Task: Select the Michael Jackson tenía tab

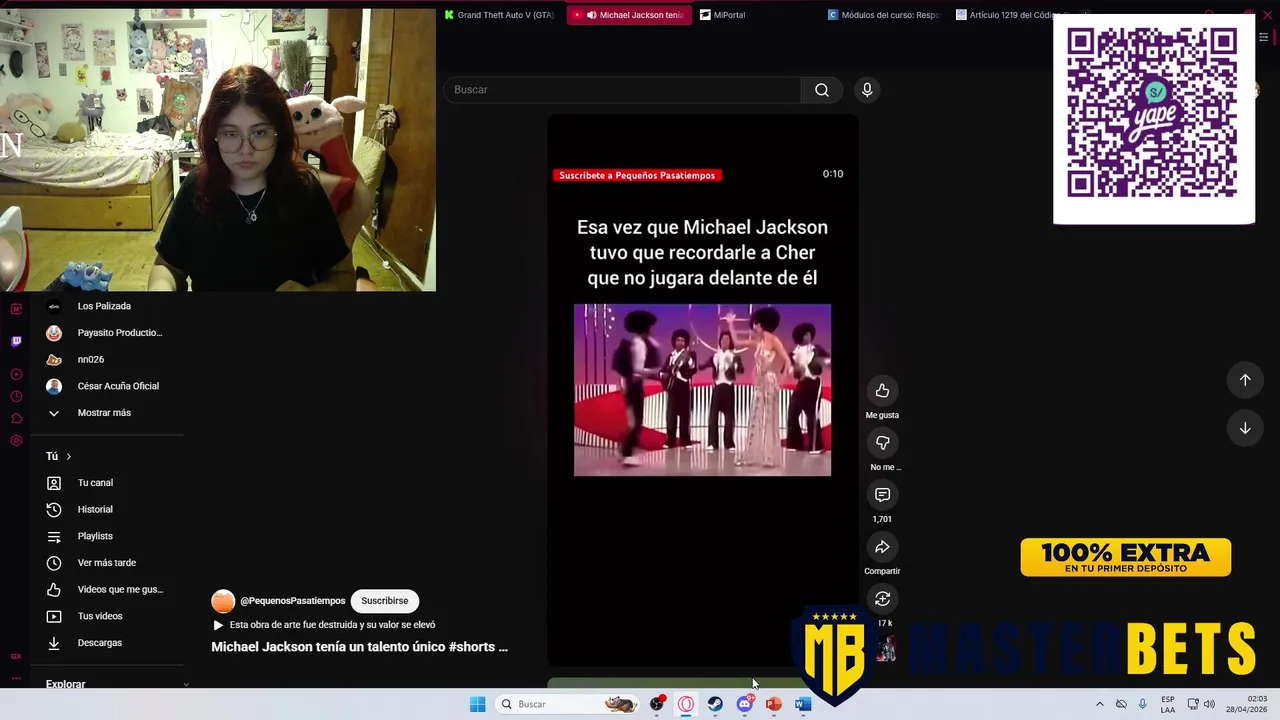Action: (628, 15)
